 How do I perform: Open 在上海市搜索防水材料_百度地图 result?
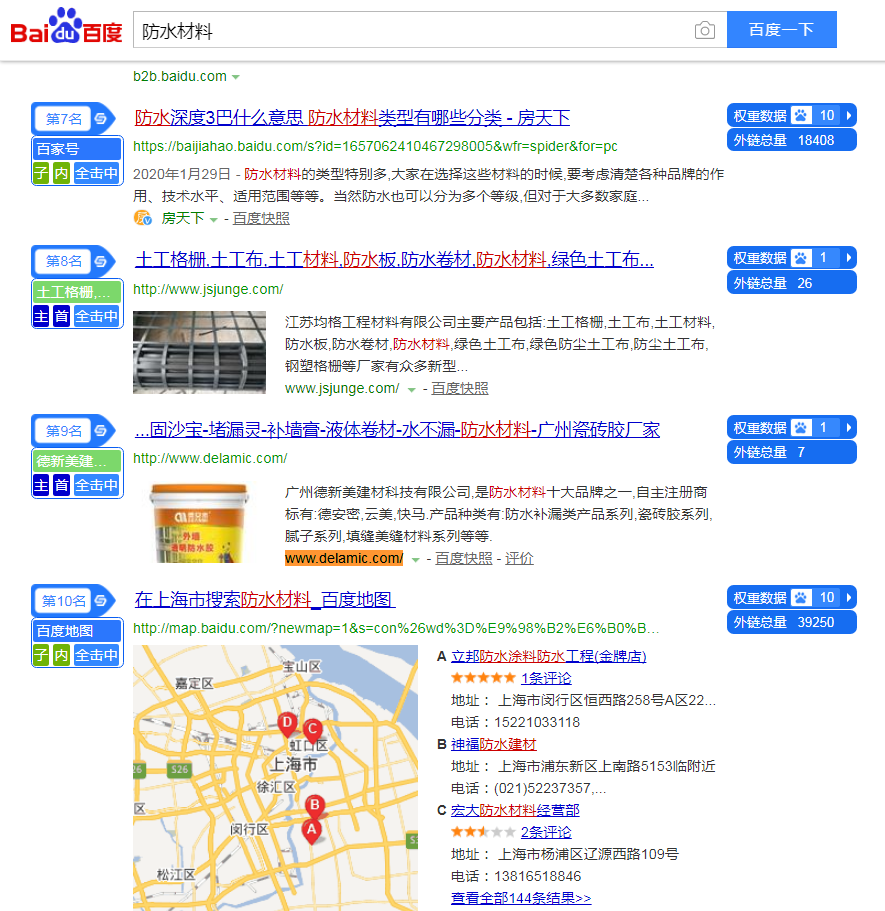(x=265, y=600)
